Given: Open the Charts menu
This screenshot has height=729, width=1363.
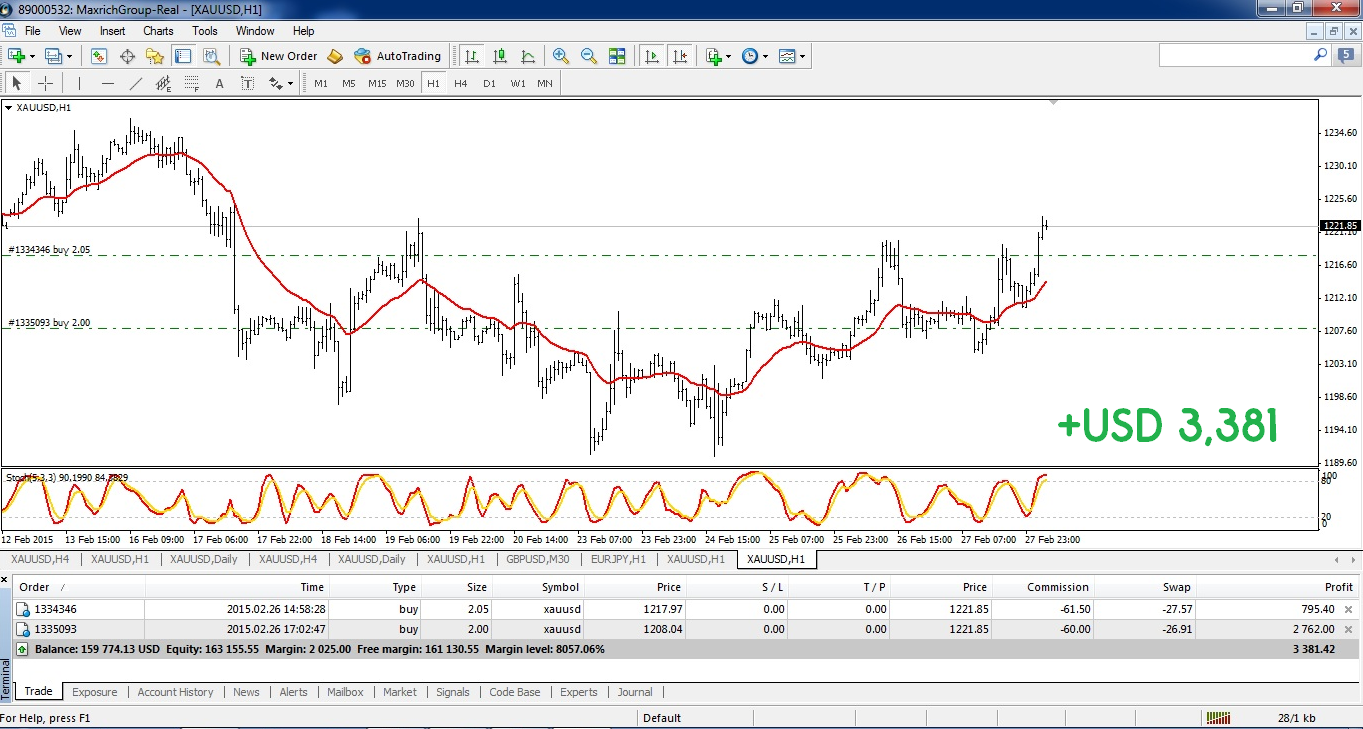Looking at the screenshot, I should click(158, 31).
